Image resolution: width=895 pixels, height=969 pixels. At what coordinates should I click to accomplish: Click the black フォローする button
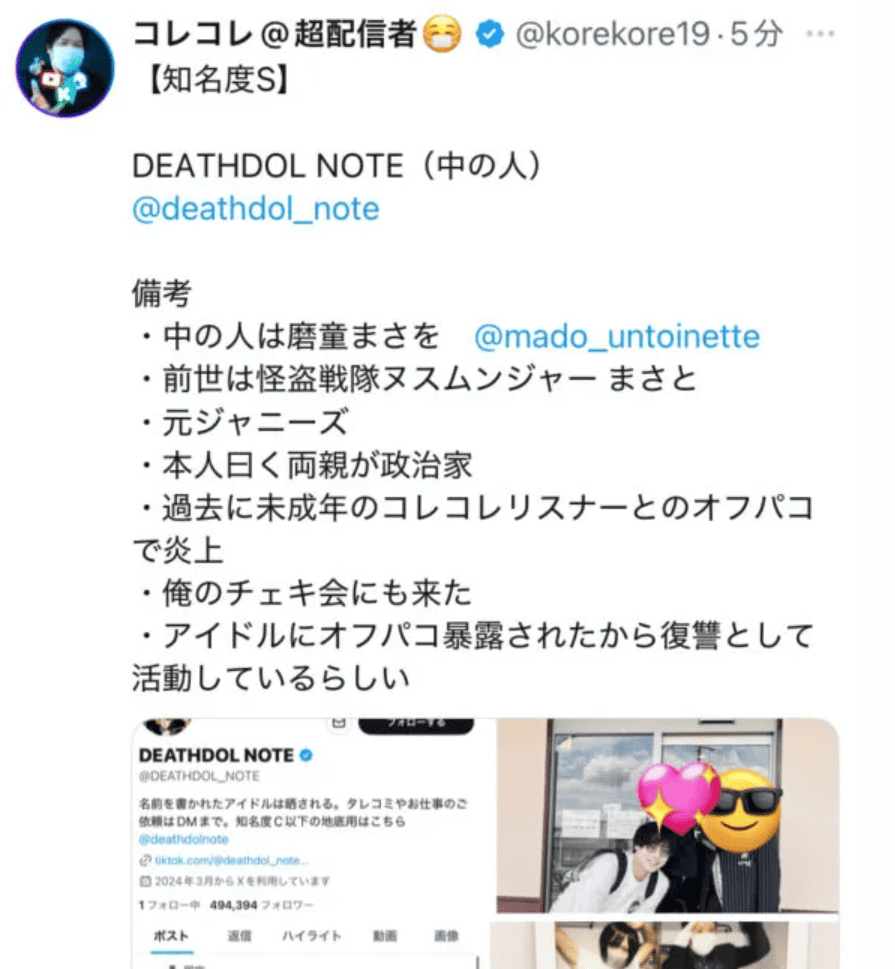pyautogui.click(x=416, y=724)
